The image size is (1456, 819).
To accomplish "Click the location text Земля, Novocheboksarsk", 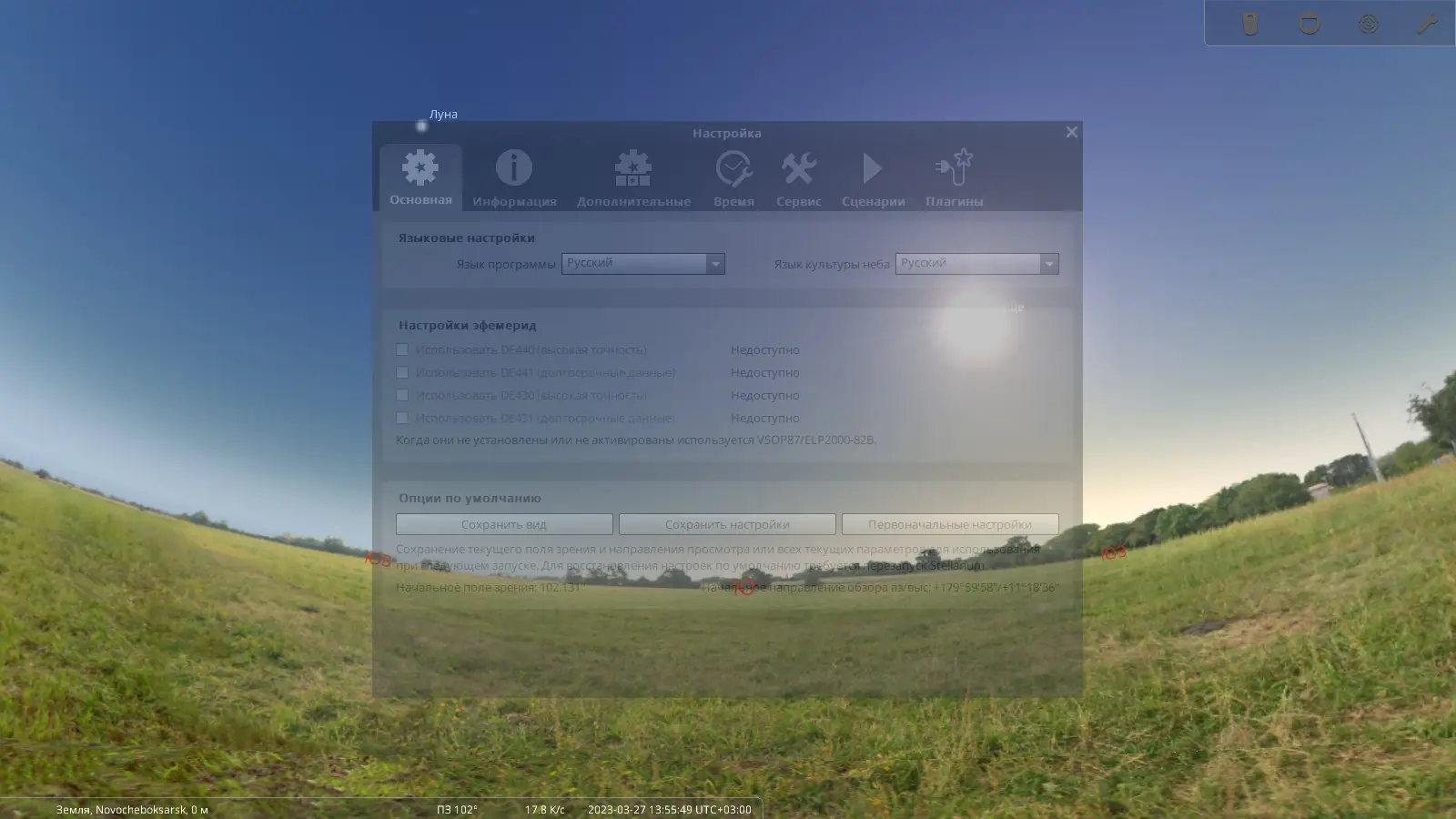I will [132, 809].
